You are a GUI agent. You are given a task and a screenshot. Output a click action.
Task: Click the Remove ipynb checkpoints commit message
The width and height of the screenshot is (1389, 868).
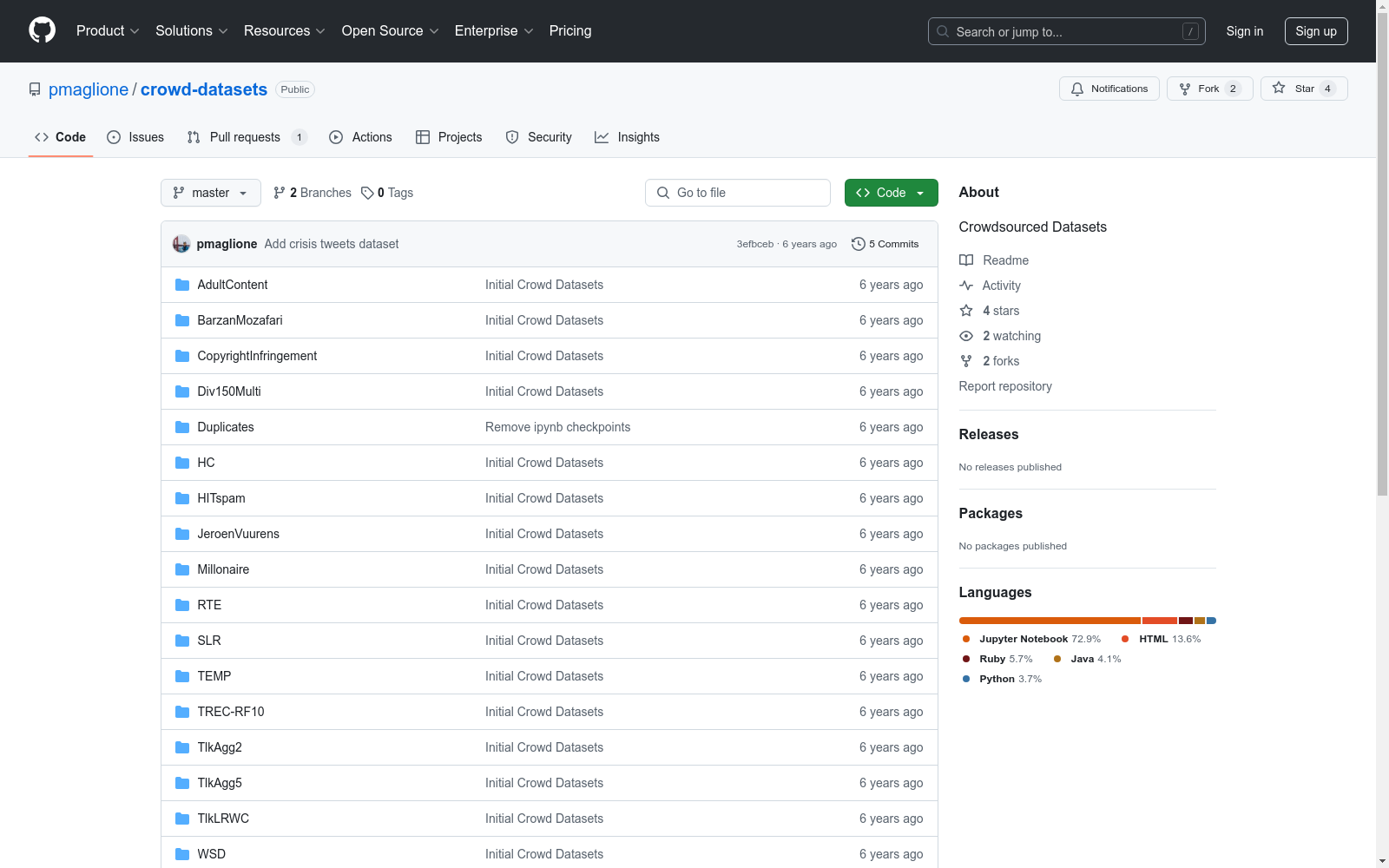(558, 427)
